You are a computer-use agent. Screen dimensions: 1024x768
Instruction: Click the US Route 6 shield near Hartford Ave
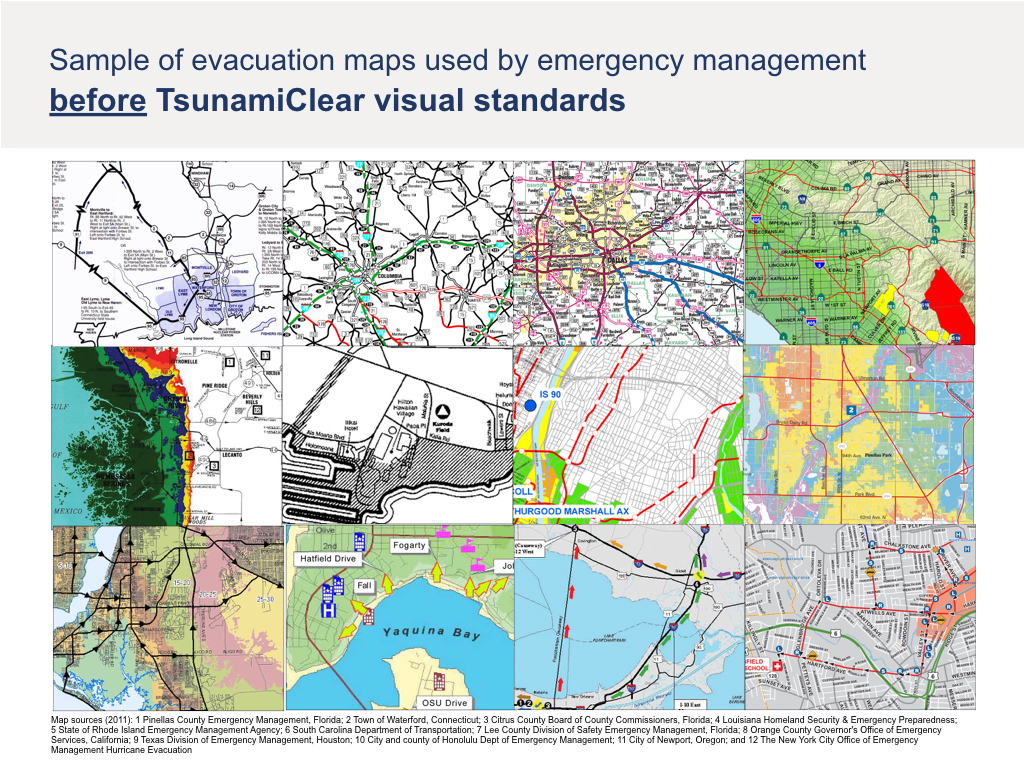(x=834, y=634)
